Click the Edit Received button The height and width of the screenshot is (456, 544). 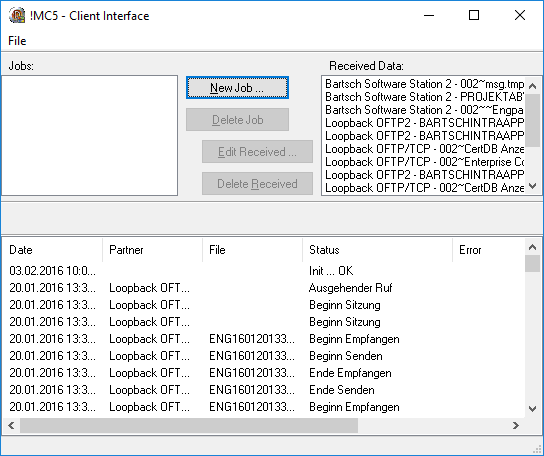click(257, 152)
